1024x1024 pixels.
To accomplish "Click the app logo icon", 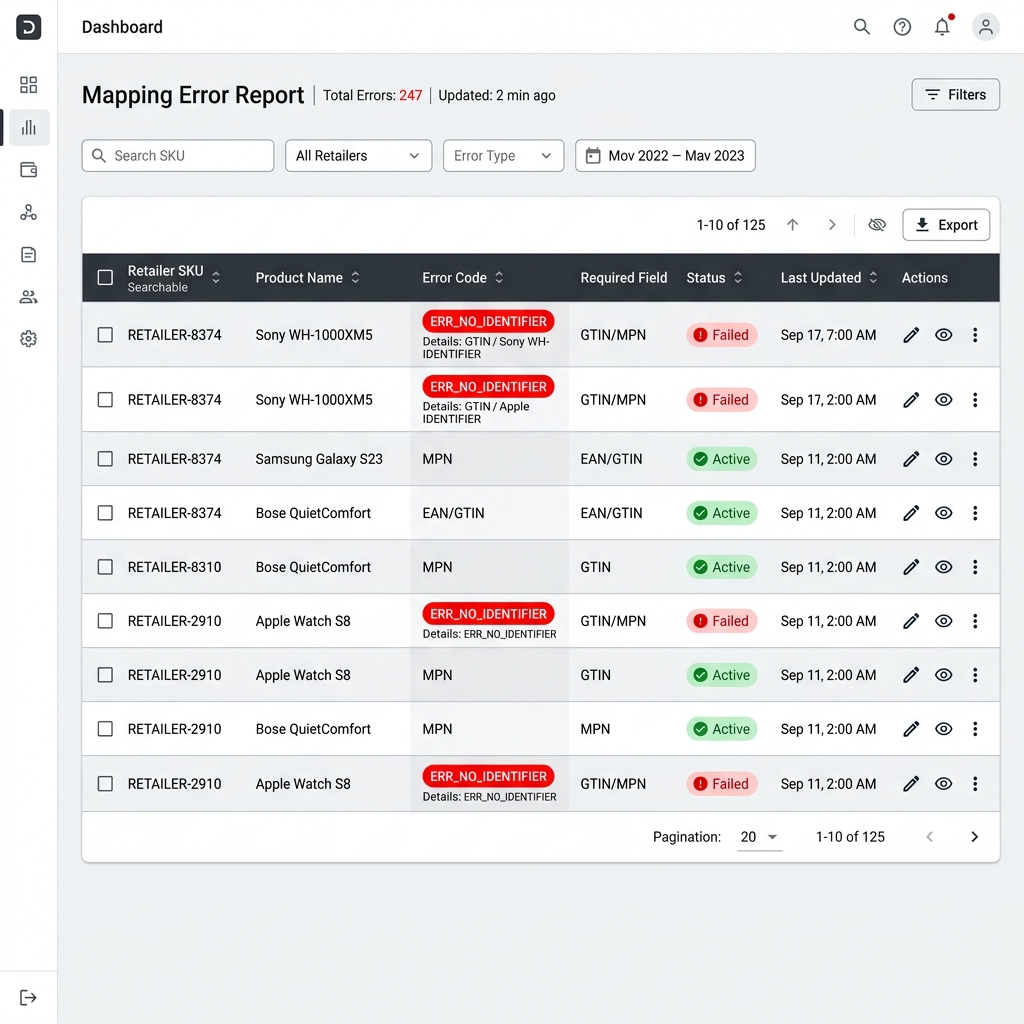I will coord(28,27).
